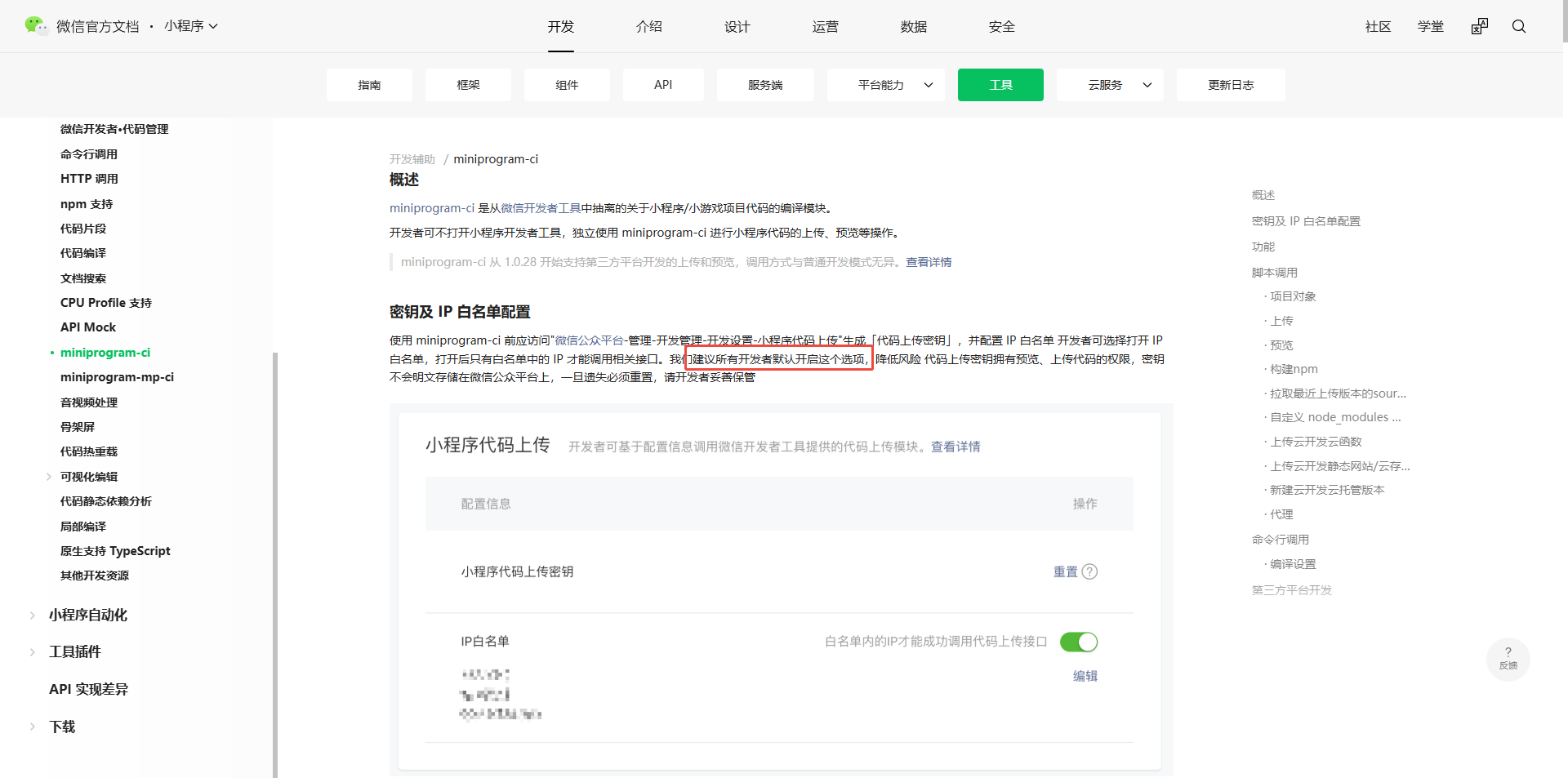Image resolution: width=1568 pixels, height=778 pixels.
Task: Open 命令行调用 in left sidebar
Action: click(x=89, y=154)
